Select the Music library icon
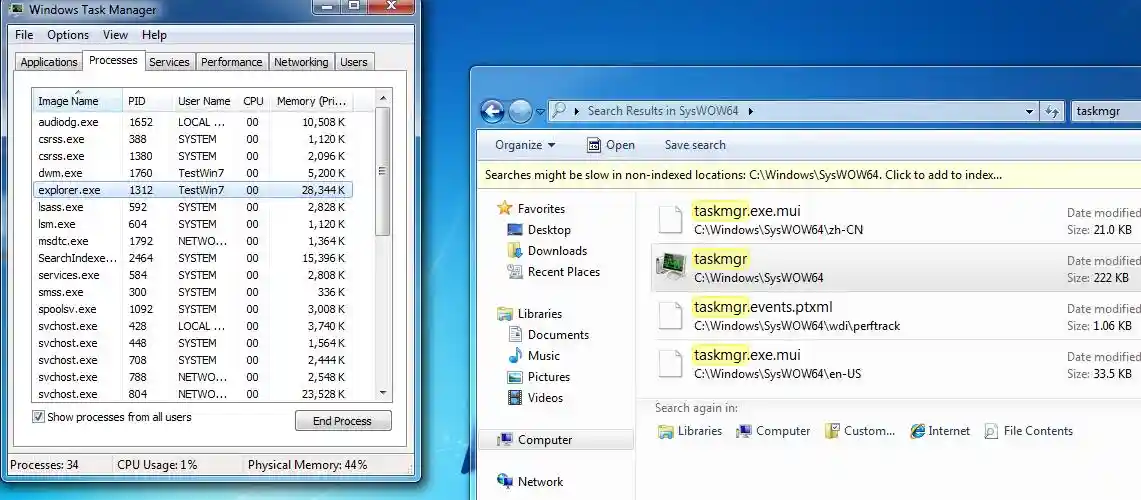Screen dimensions: 1141x500 tap(515, 356)
